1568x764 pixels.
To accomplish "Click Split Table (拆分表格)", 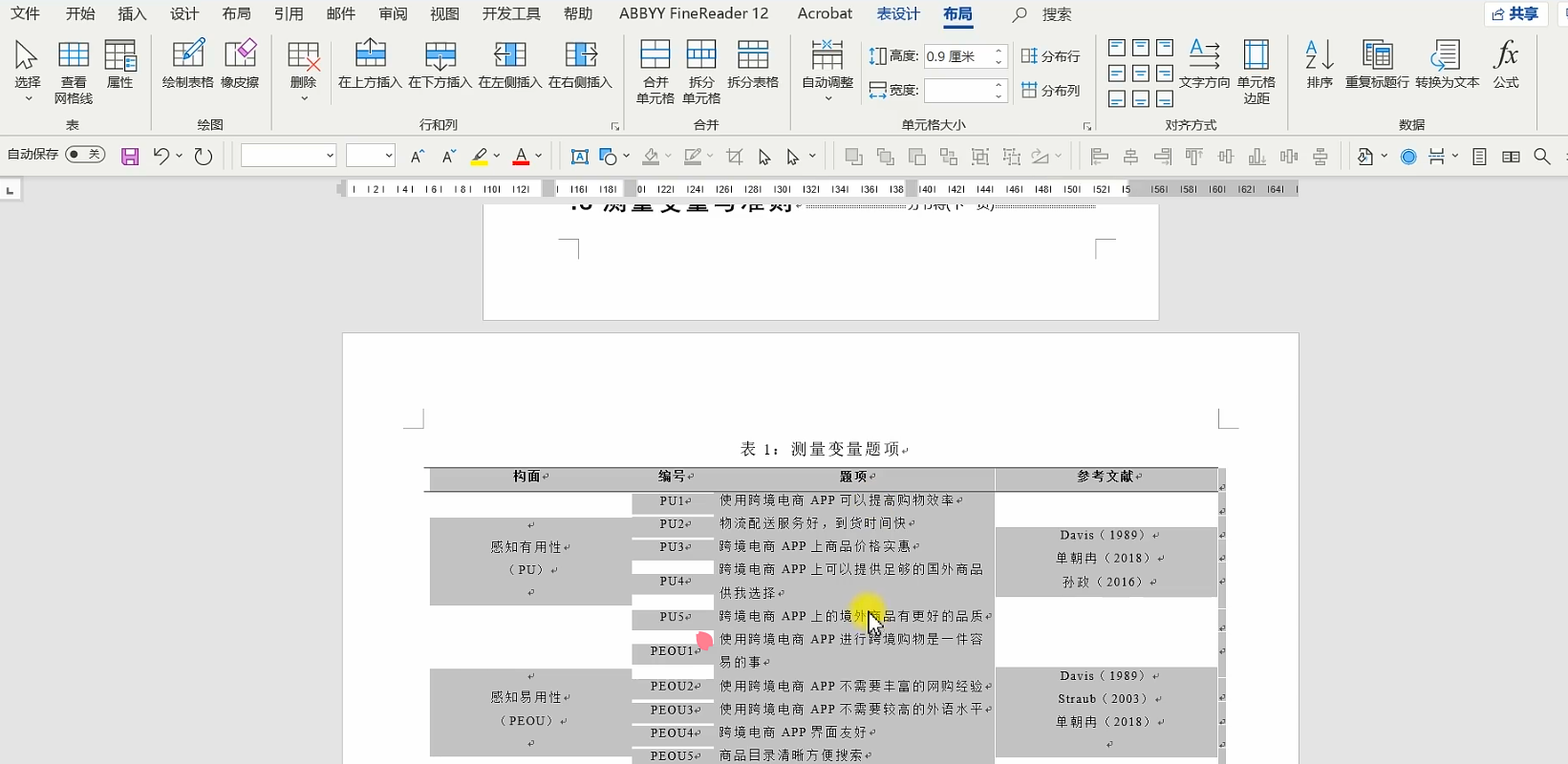I will click(753, 65).
